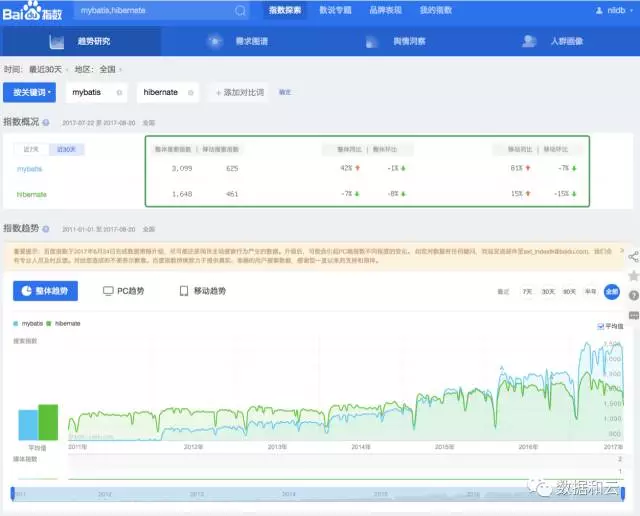
Task: Close the orange notice banner
Action: tap(622, 250)
